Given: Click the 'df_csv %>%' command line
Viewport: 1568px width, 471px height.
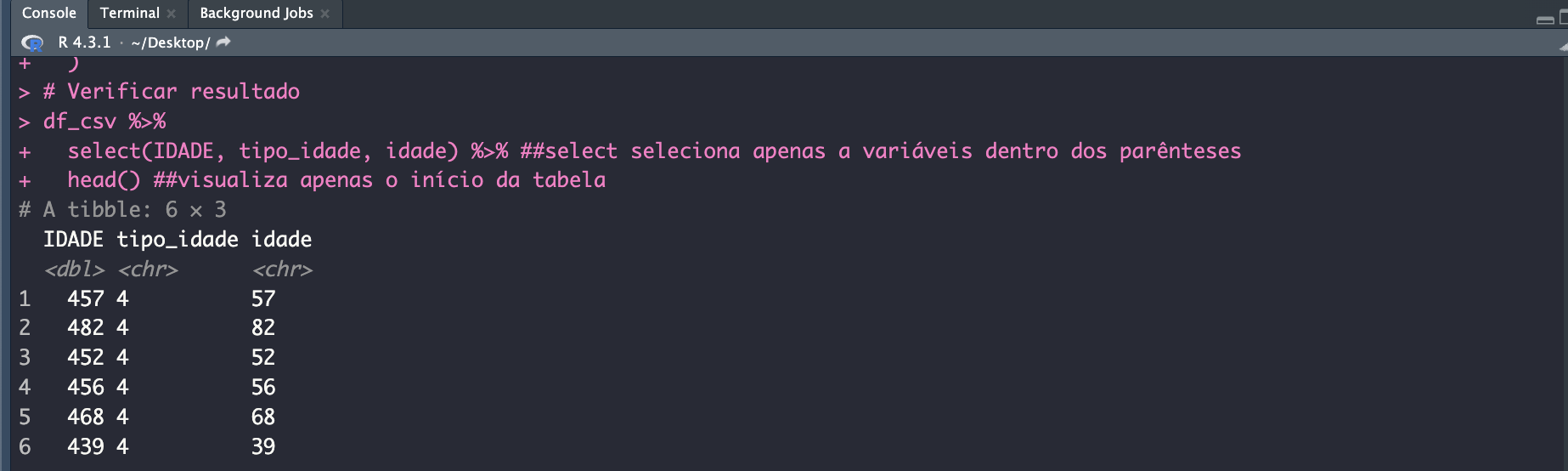Looking at the screenshot, I should pos(104,122).
